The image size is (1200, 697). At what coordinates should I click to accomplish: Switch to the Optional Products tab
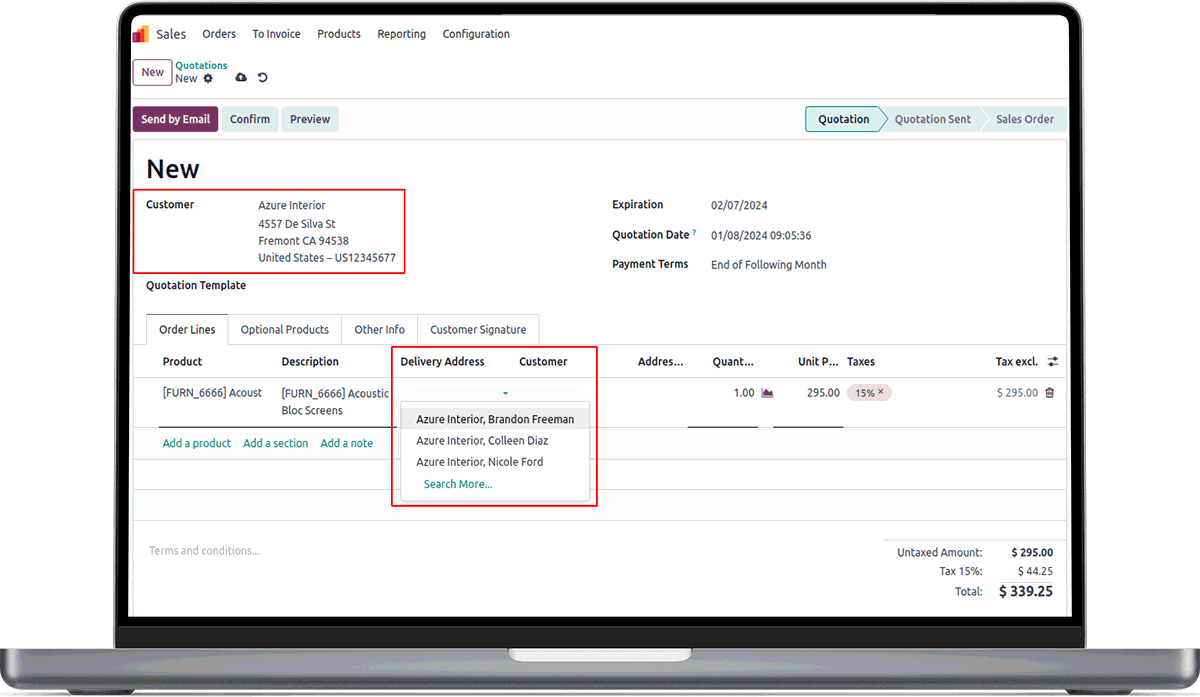coord(284,330)
